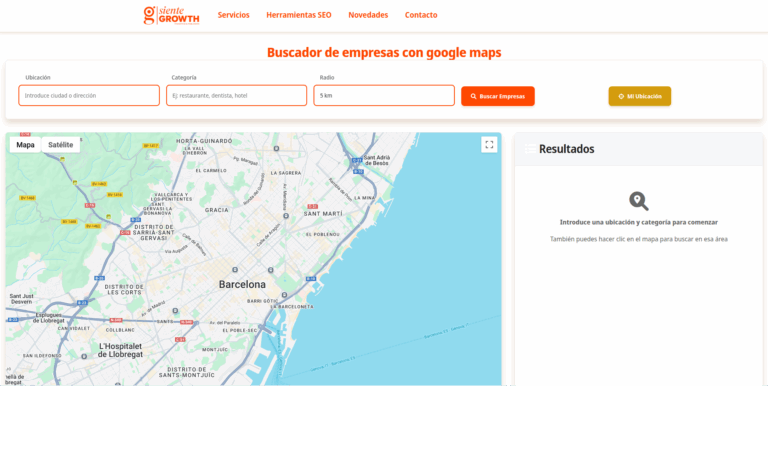The width and height of the screenshot is (768, 461).
Task: Click La Sagrera label on map
Action: pos(286,173)
